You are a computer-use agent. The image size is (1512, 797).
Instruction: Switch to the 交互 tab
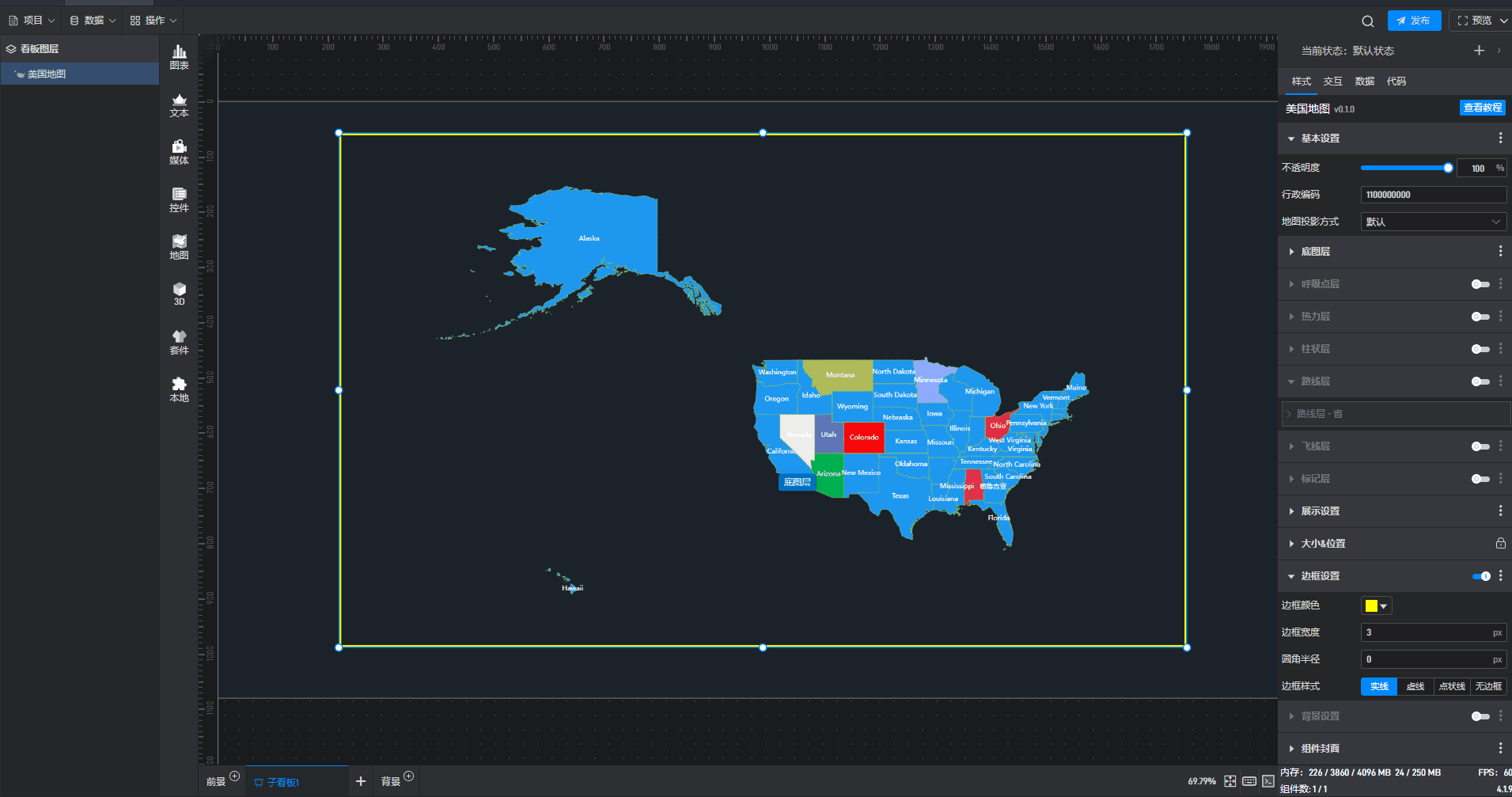(x=1332, y=82)
